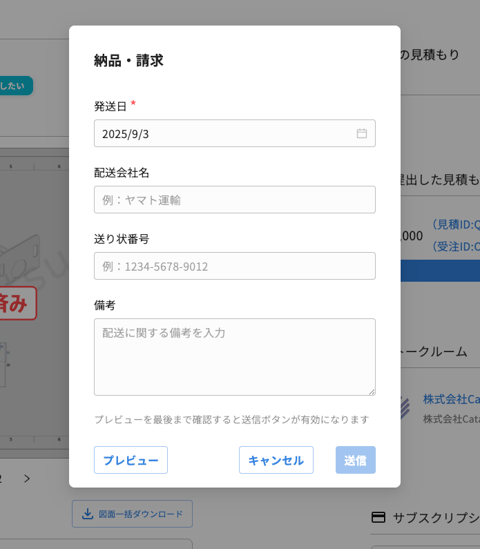Grab the 備考 textarea resize handle
Screen dimensions: 480x549
pos(372,392)
